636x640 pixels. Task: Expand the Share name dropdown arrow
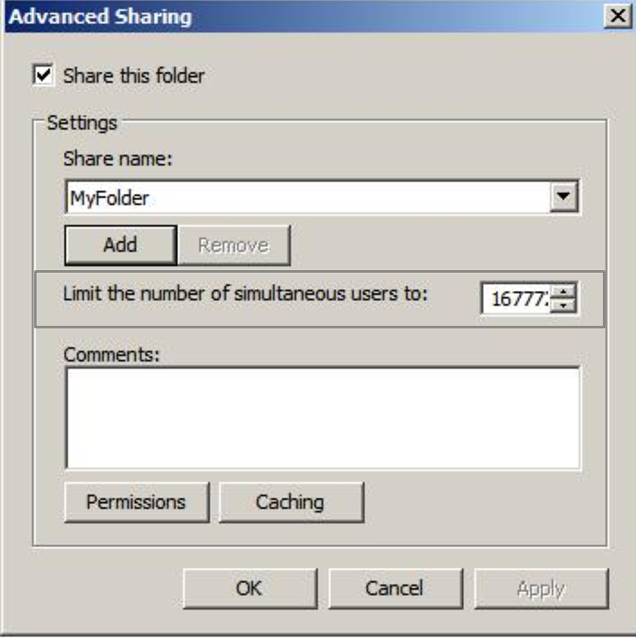click(x=565, y=198)
